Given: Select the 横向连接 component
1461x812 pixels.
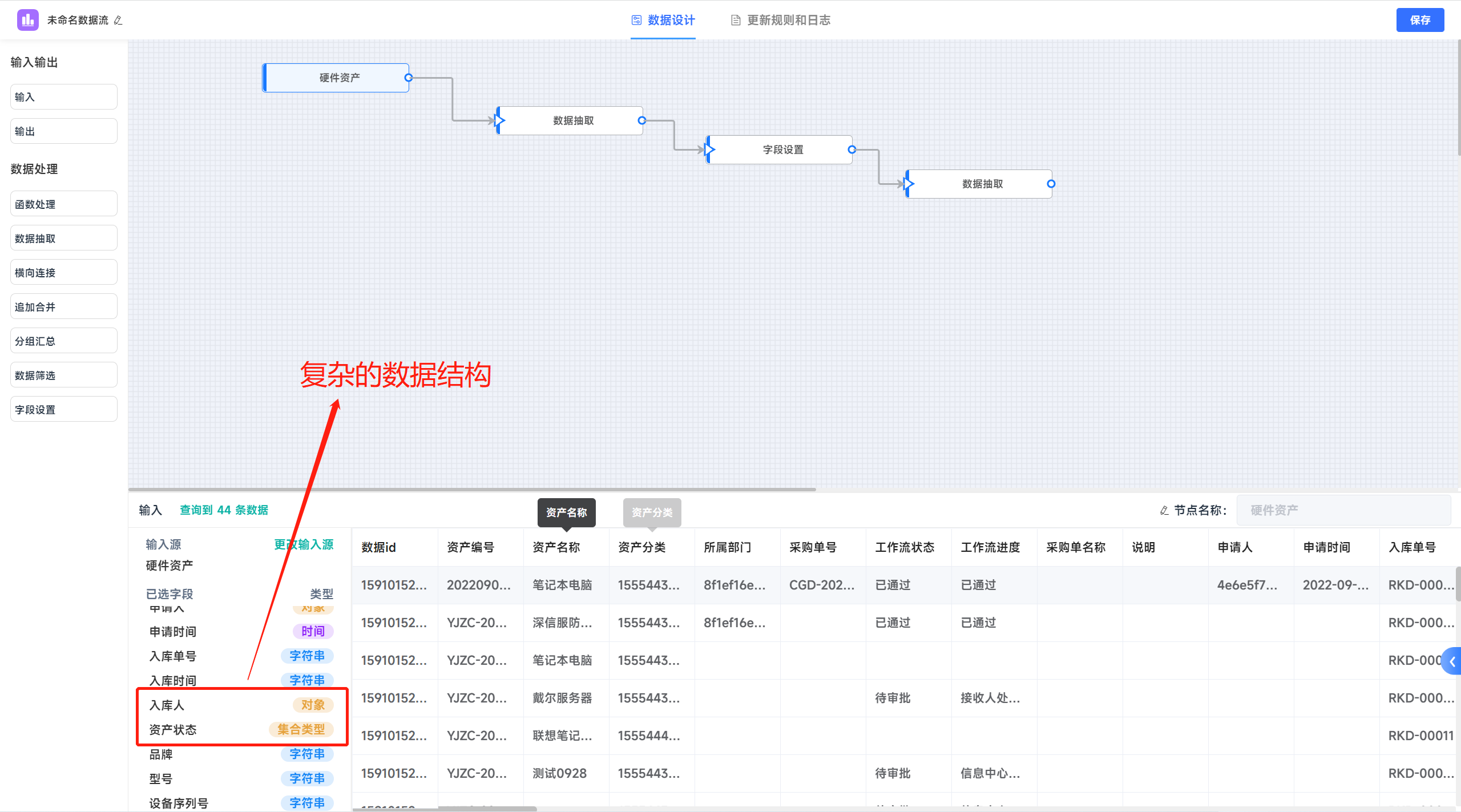Looking at the screenshot, I should tap(64, 272).
